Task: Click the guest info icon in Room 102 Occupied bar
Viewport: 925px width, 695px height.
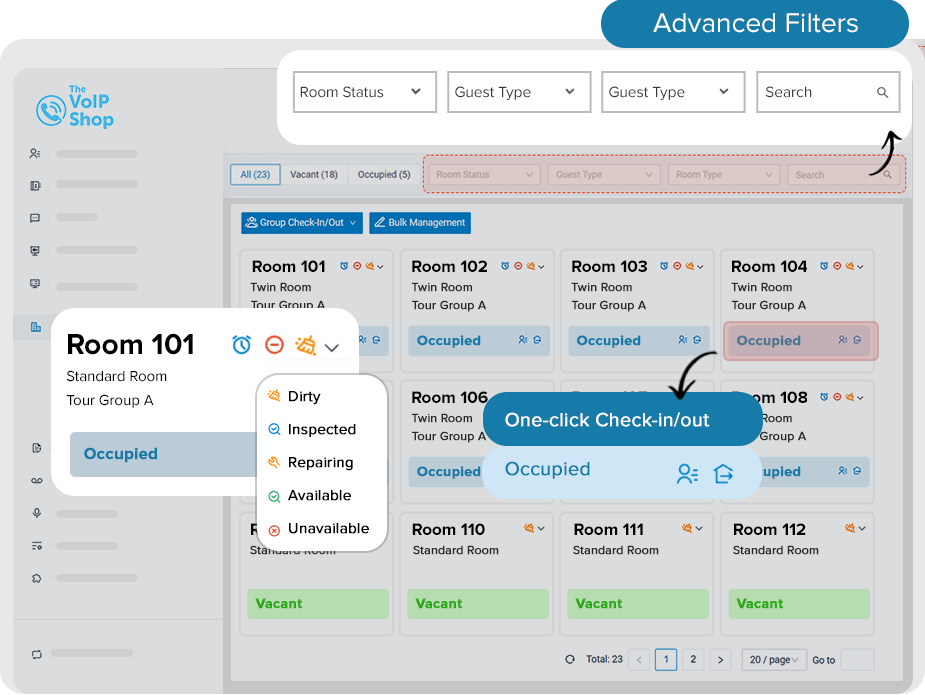Action: [x=523, y=340]
